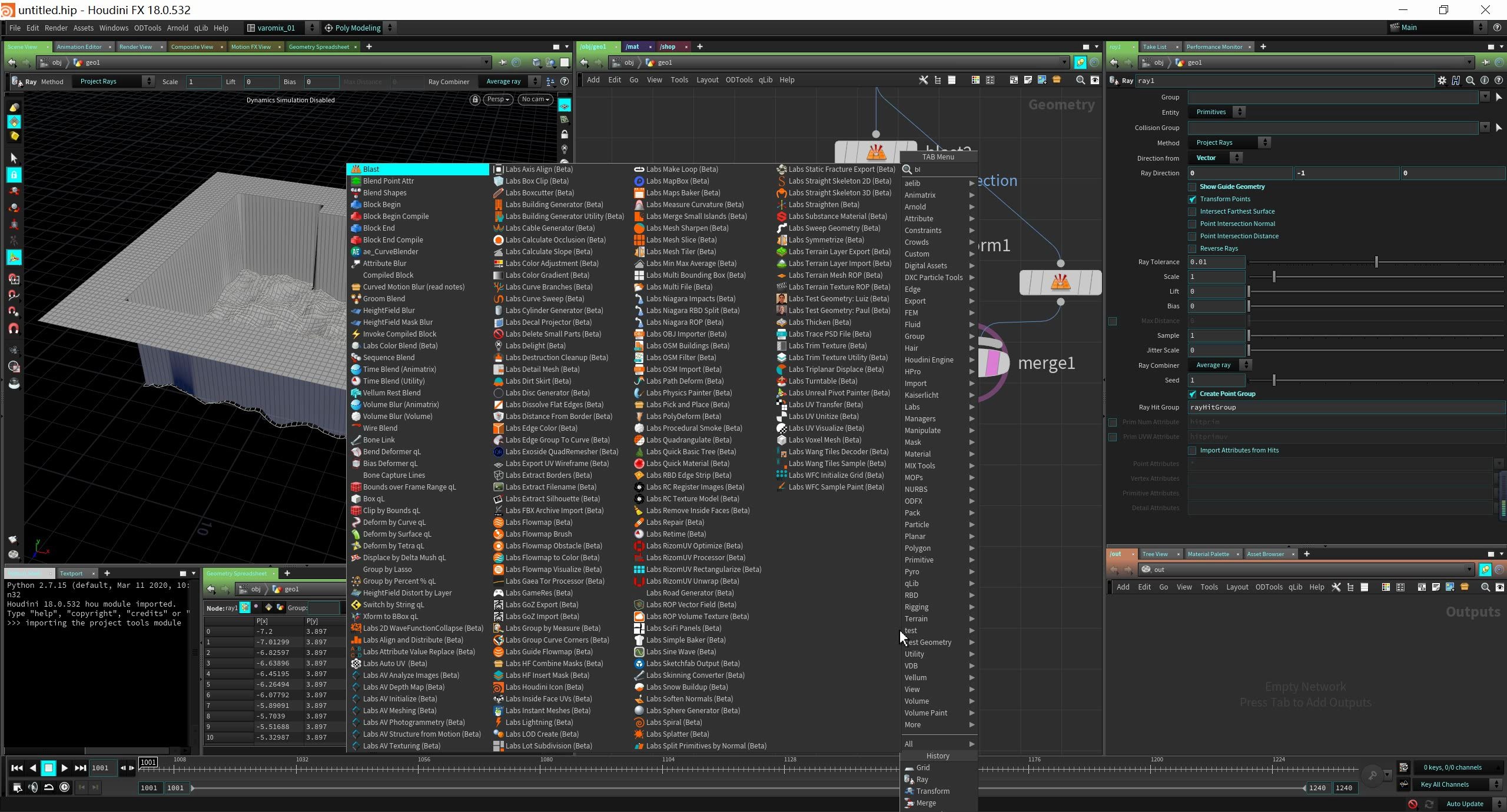Toggle Create Point Group checkbox
Screen dimensions: 1507x812
1192,394
